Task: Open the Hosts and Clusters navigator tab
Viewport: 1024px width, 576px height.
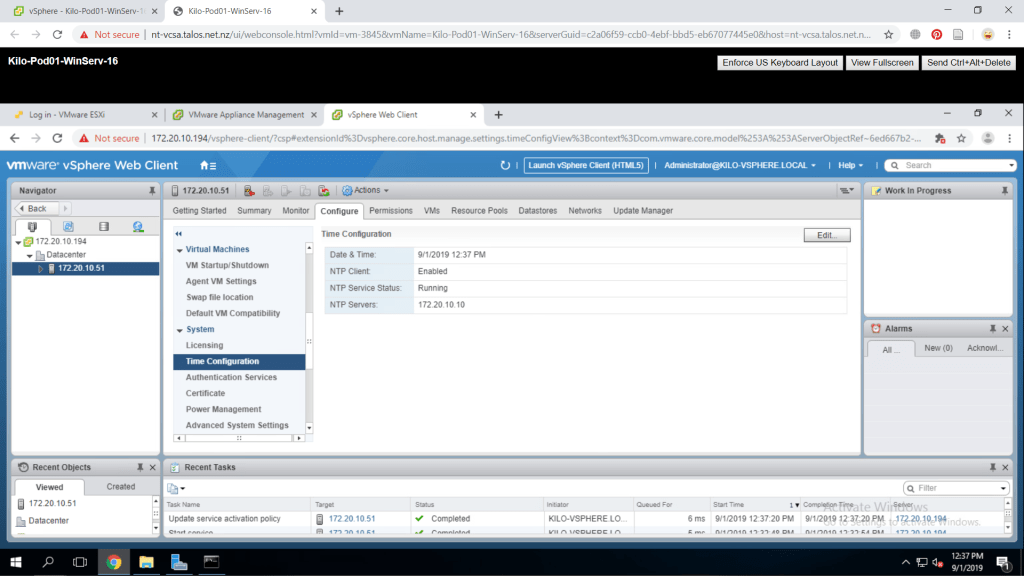Action: click(32, 227)
